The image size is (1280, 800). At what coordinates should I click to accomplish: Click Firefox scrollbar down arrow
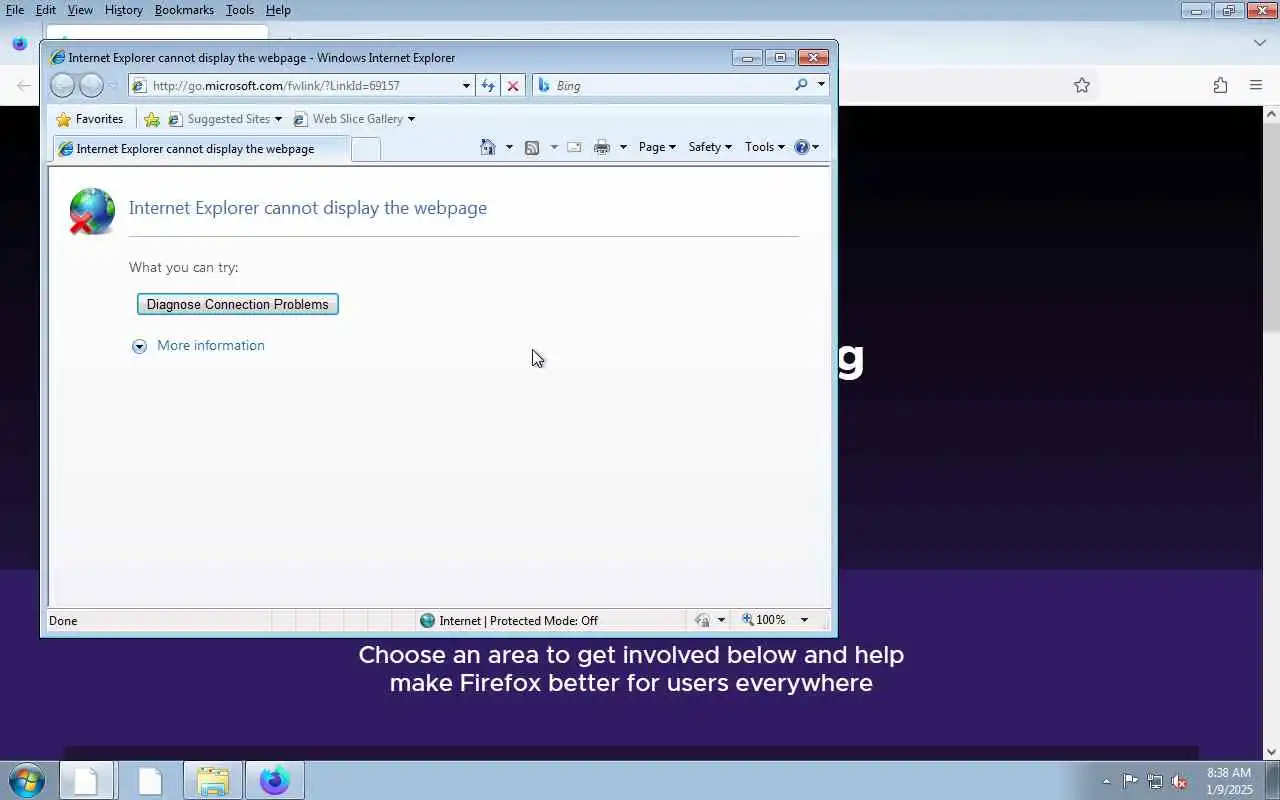[x=1272, y=752]
